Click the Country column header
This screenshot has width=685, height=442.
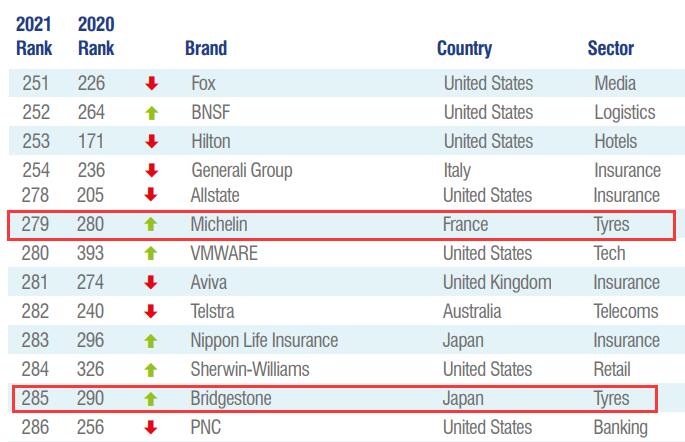[465, 48]
